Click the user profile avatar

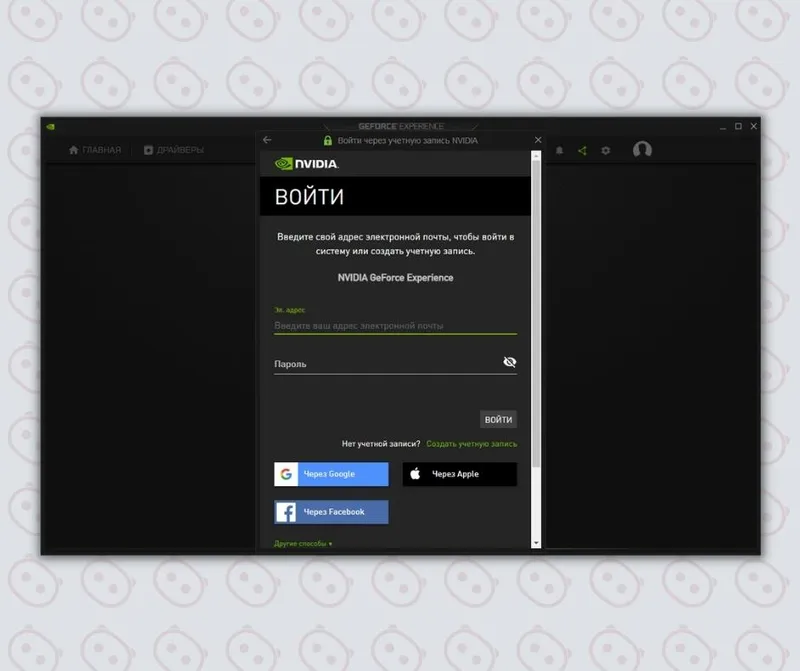pyautogui.click(x=642, y=150)
